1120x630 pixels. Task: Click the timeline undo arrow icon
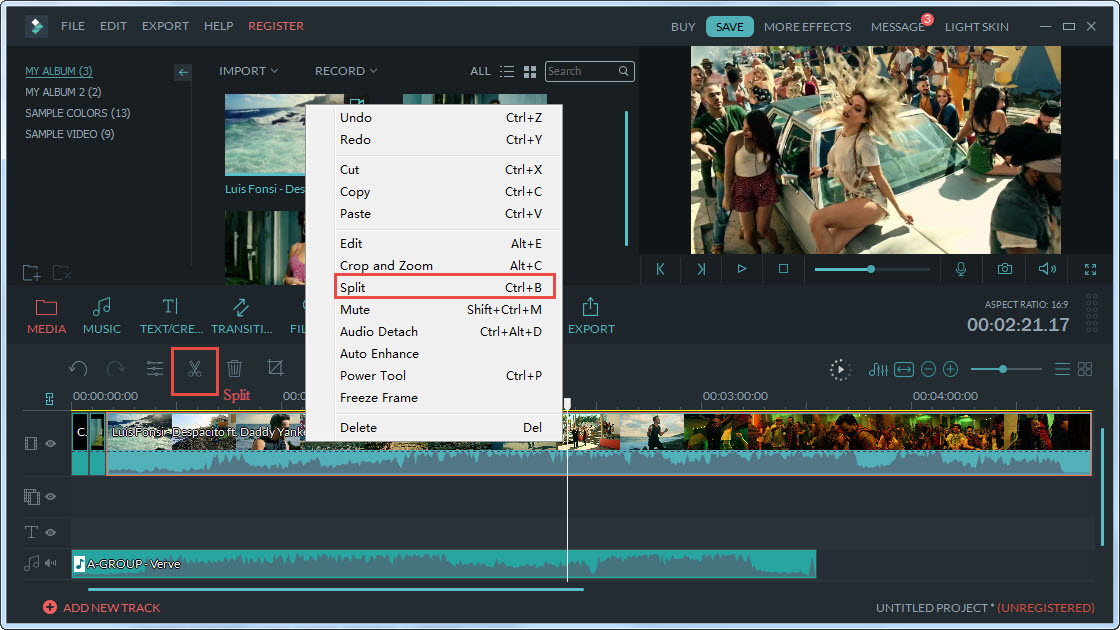point(78,369)
